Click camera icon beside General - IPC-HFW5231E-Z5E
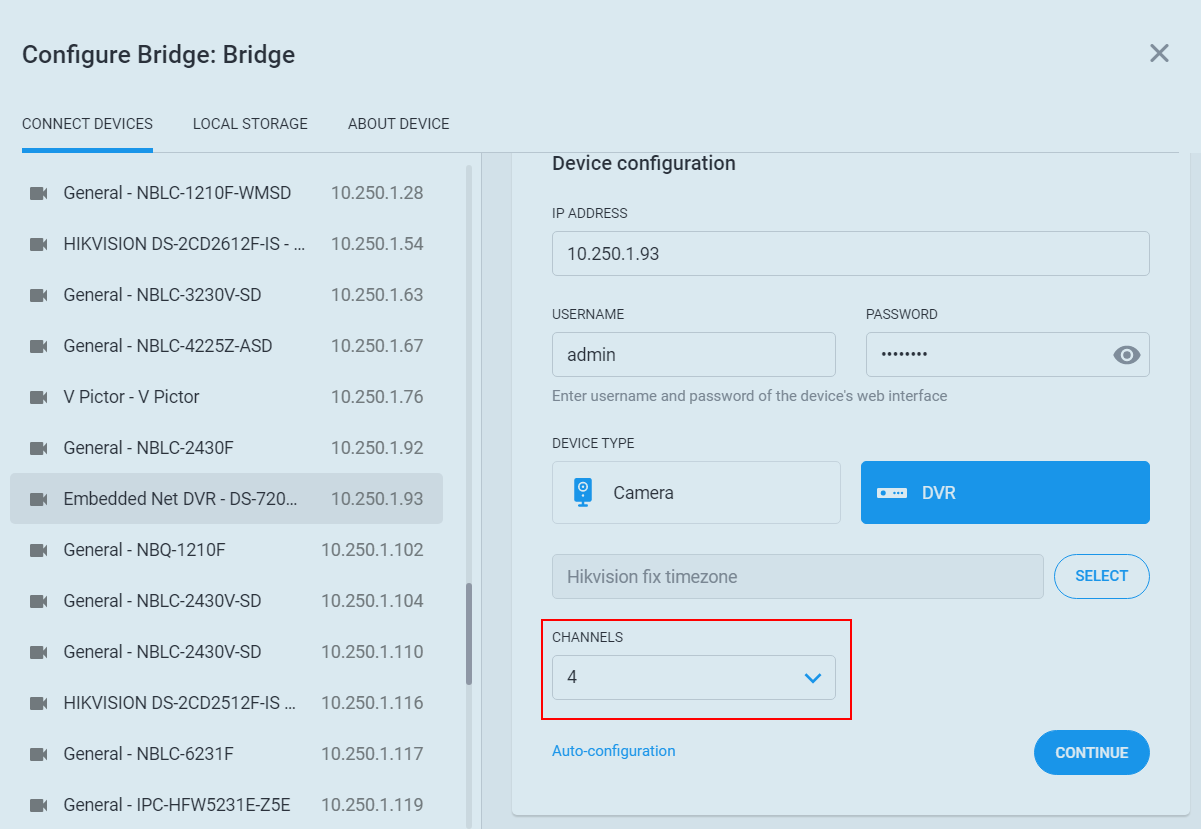The height and width of the screenshot is (829, 1201). click(39, 805)
